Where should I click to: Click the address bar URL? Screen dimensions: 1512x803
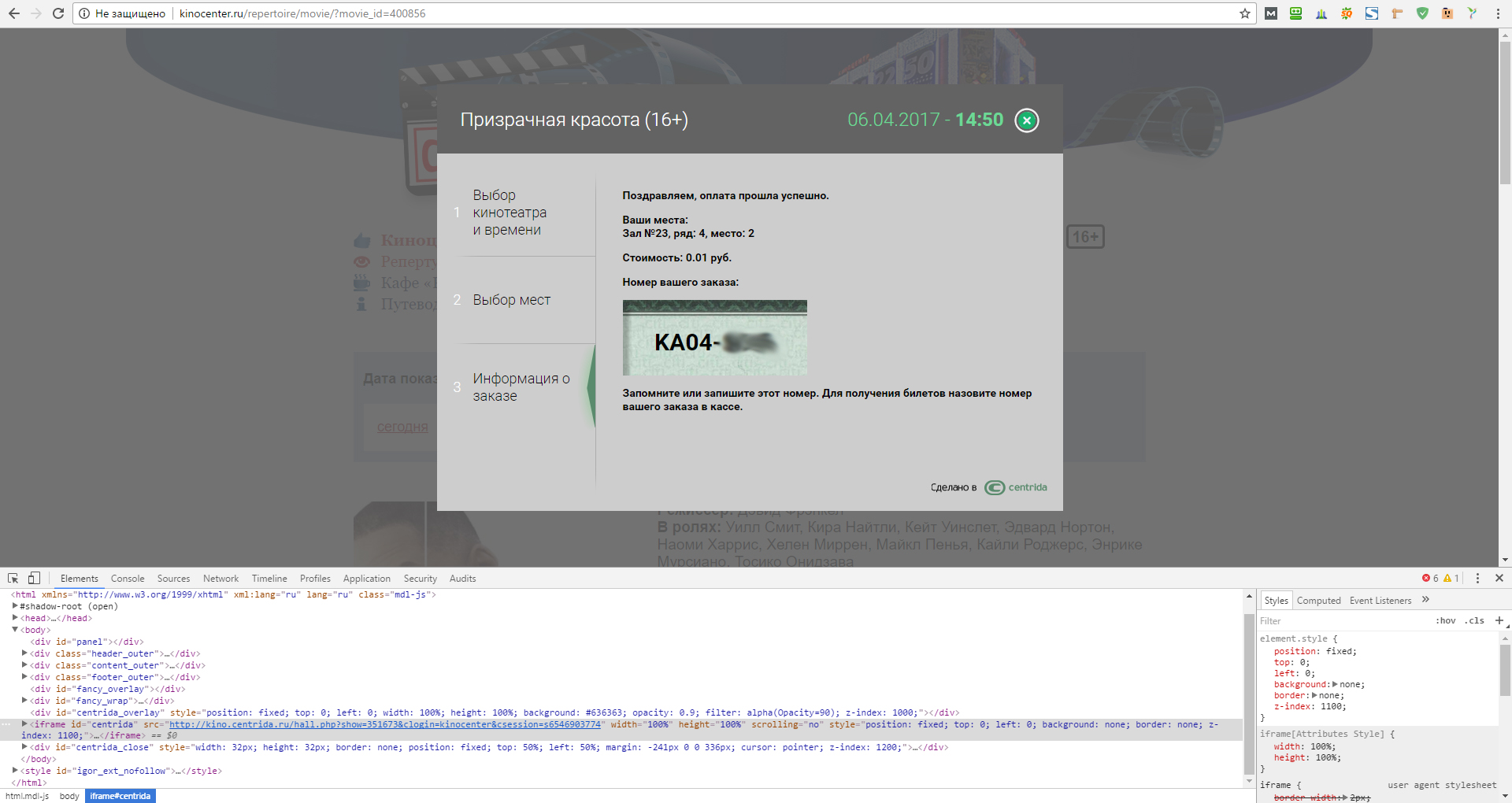click(302, 13)
